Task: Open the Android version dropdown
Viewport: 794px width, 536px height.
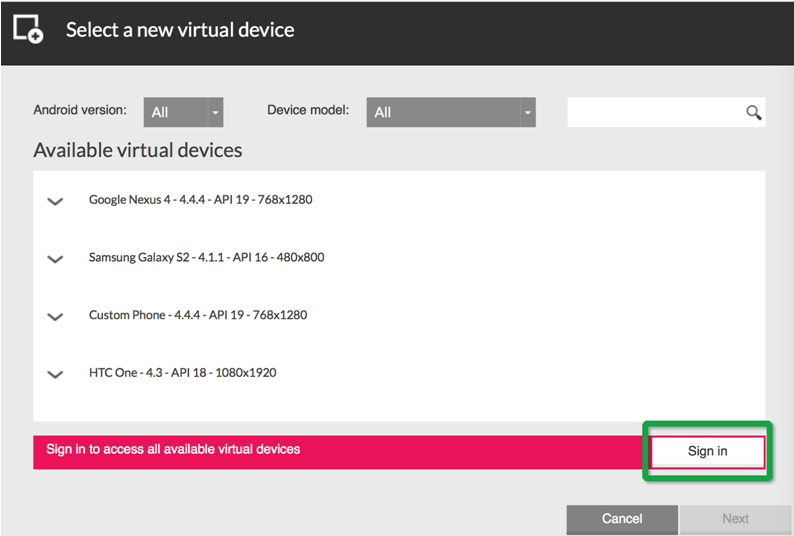Action: [183, 112]
